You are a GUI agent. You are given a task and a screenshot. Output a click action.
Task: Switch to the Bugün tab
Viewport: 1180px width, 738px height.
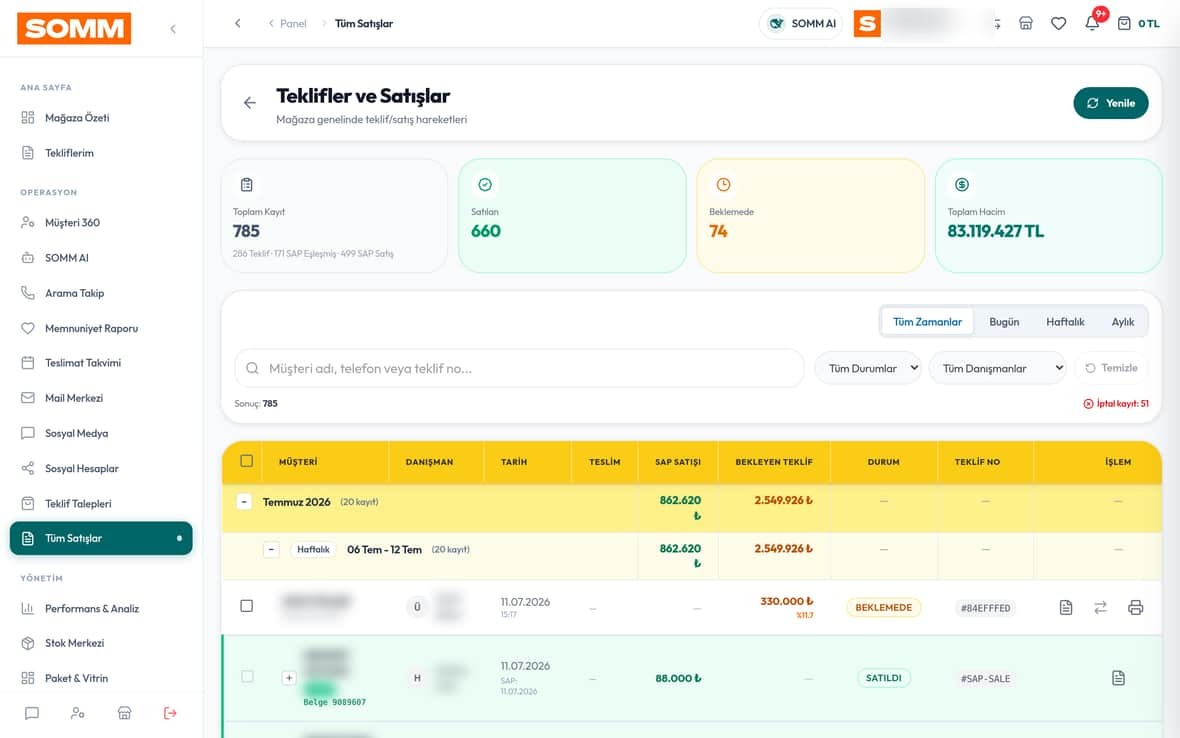(1004, 322)
